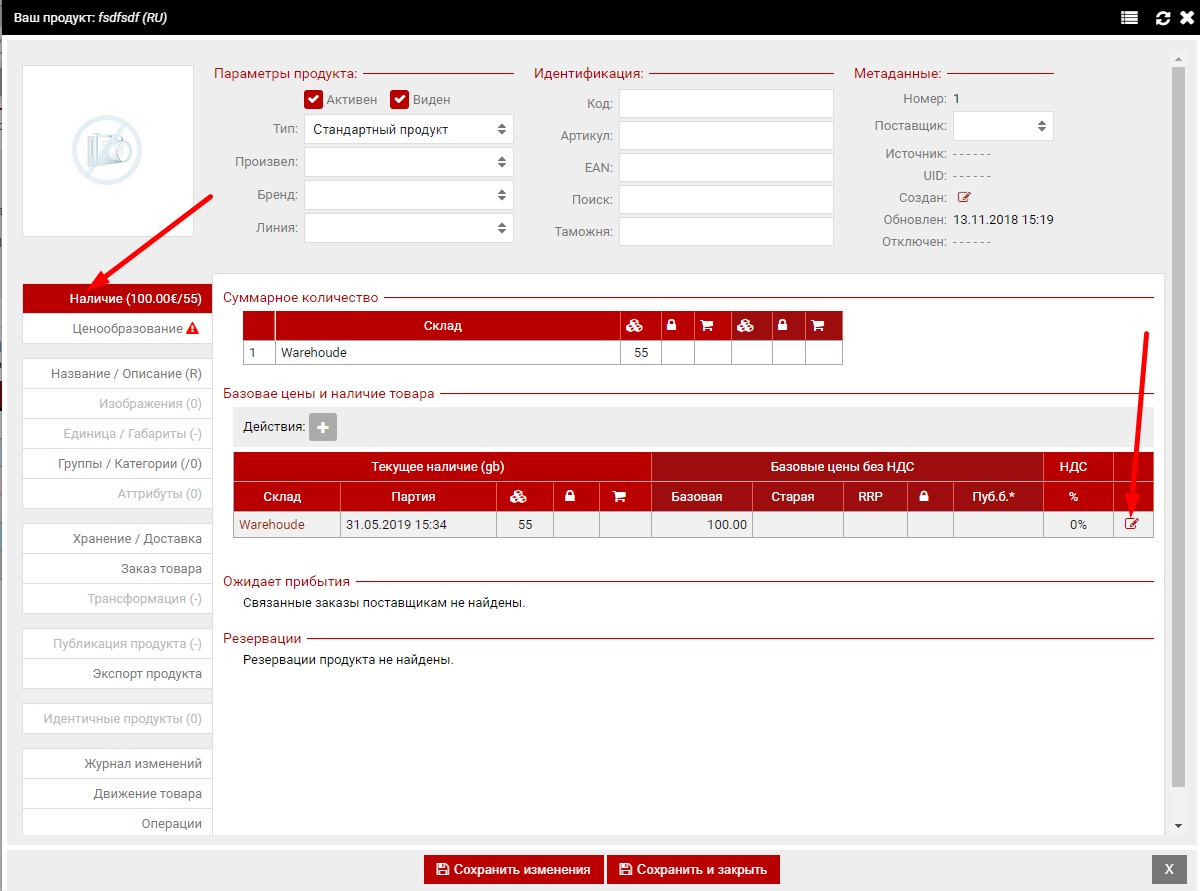Switch to the Хранение / Доставка tab
This screenshot has width=1200, height=891.
coord(117,538)
